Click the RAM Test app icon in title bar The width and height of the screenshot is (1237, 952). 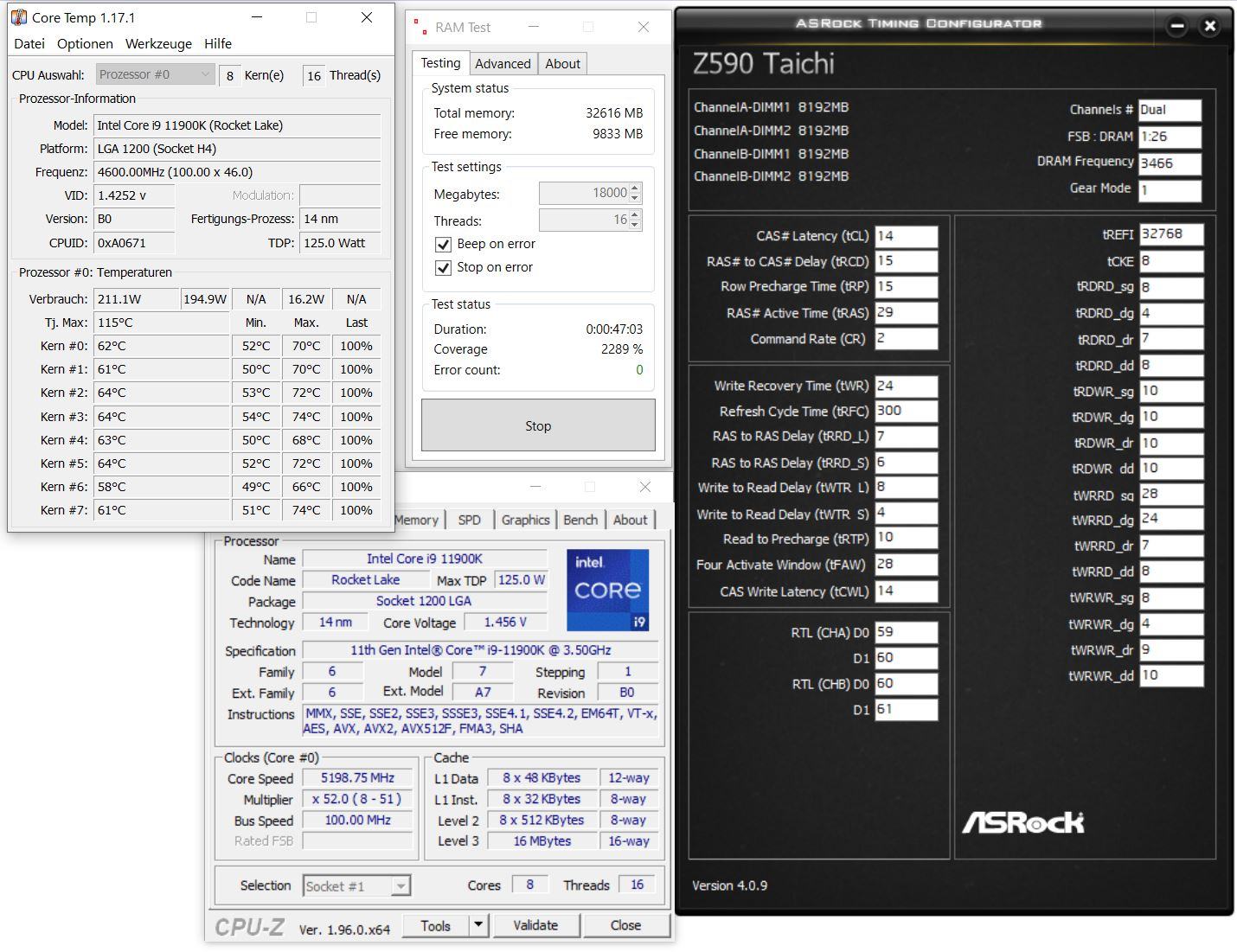420,28
